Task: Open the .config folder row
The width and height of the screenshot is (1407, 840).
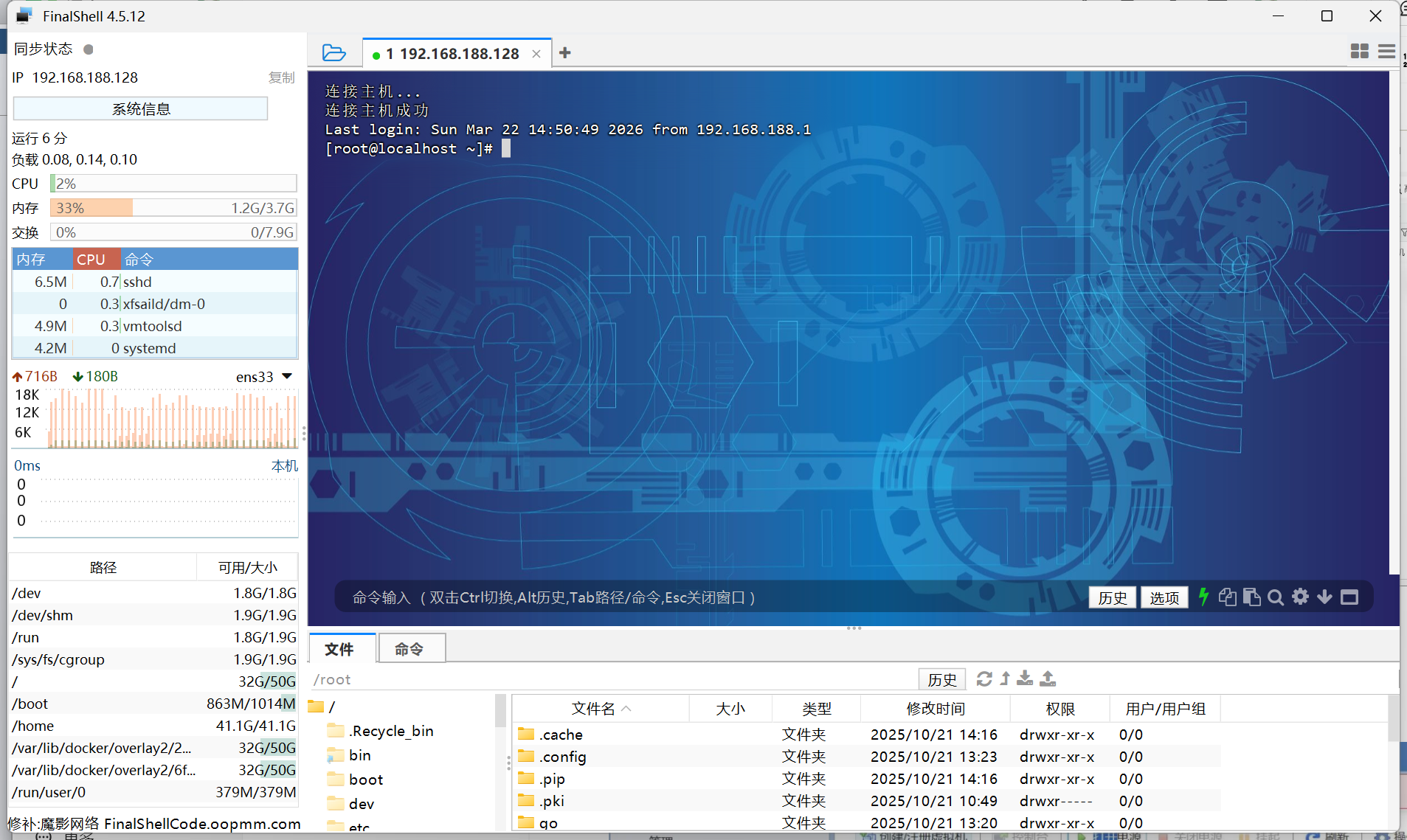Action: pos(866,757)
